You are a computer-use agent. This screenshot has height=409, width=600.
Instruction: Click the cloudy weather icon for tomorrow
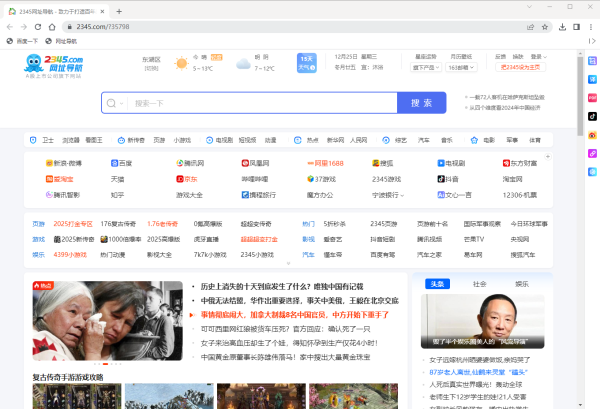(243, 64)
